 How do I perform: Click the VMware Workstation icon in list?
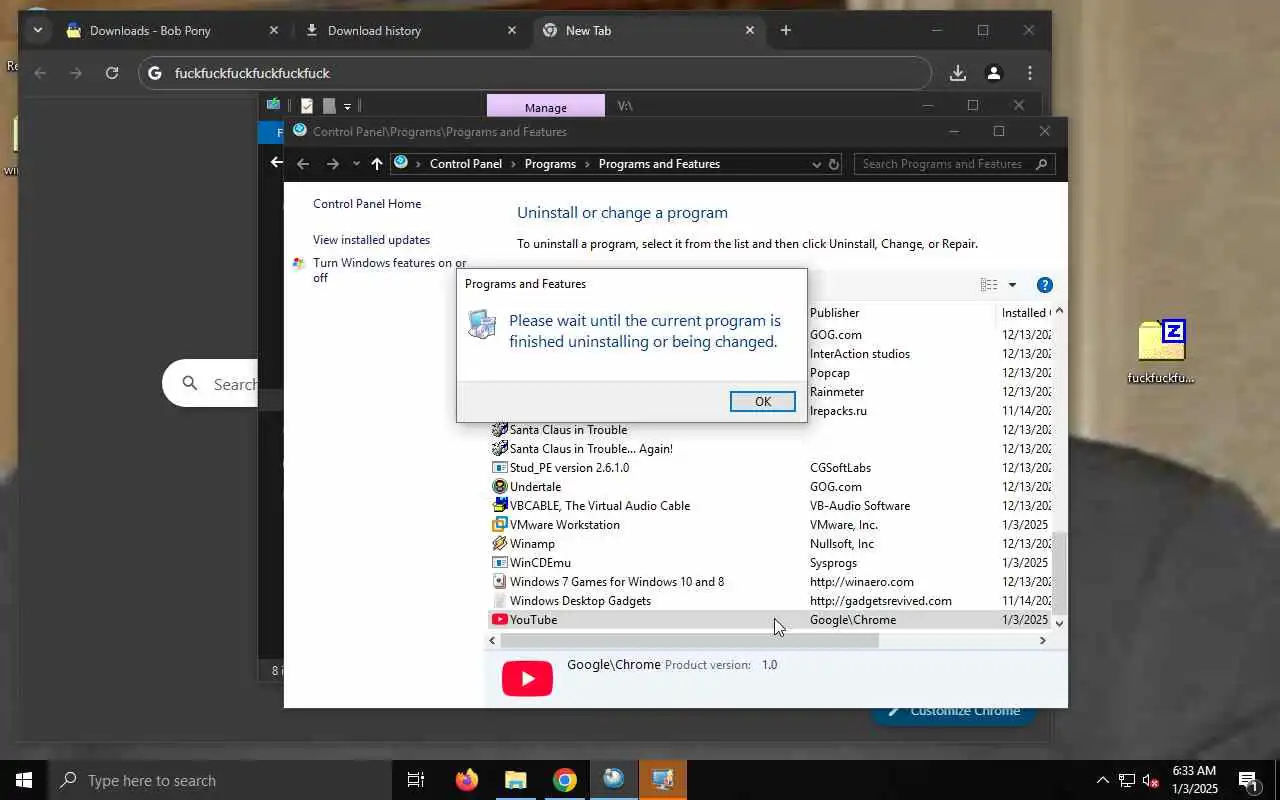point(500,525)
